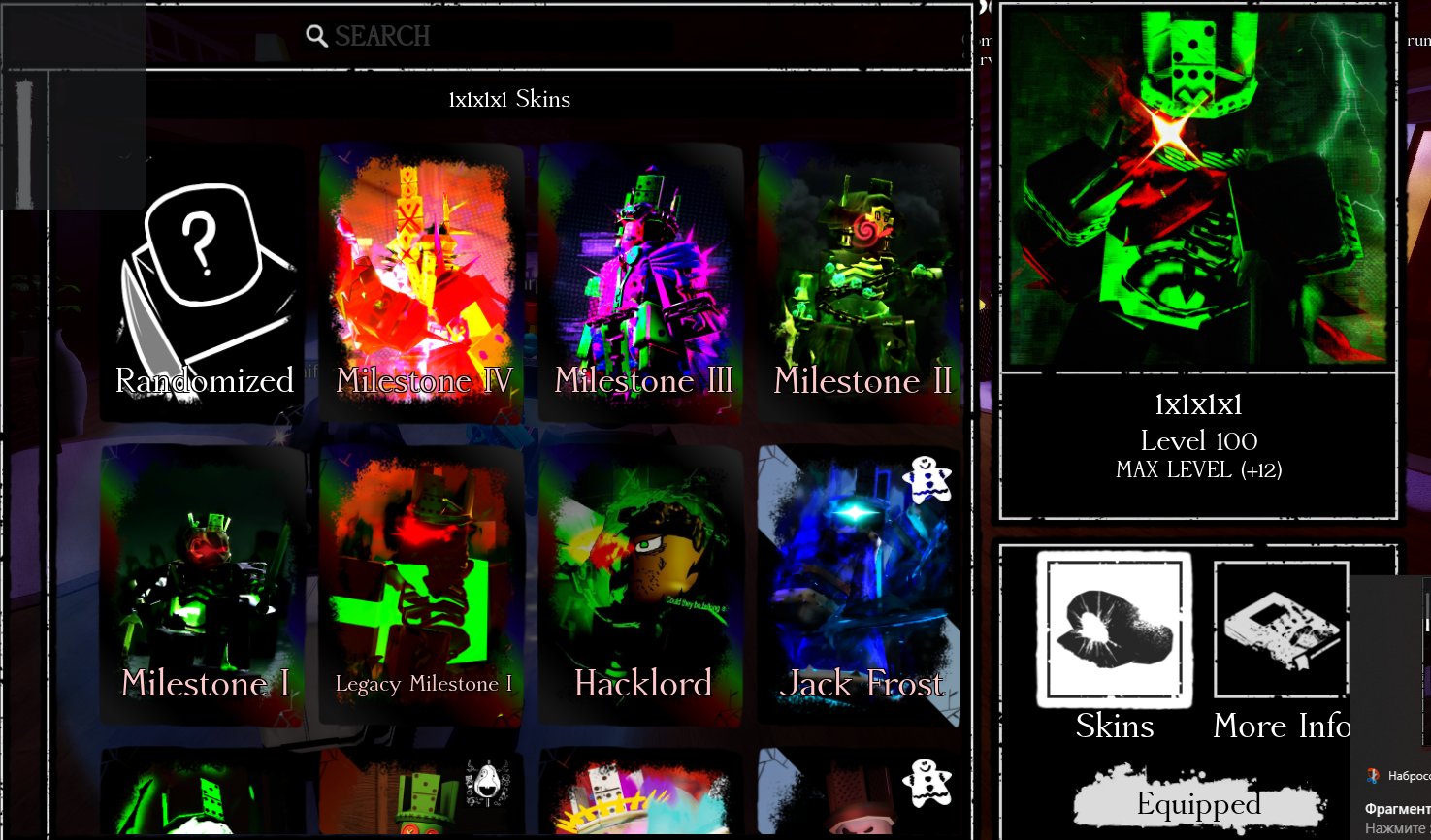Click the magnifying glass search icon
The height and width of the screenshot is (840, 1431).
(x=316, y=37)
